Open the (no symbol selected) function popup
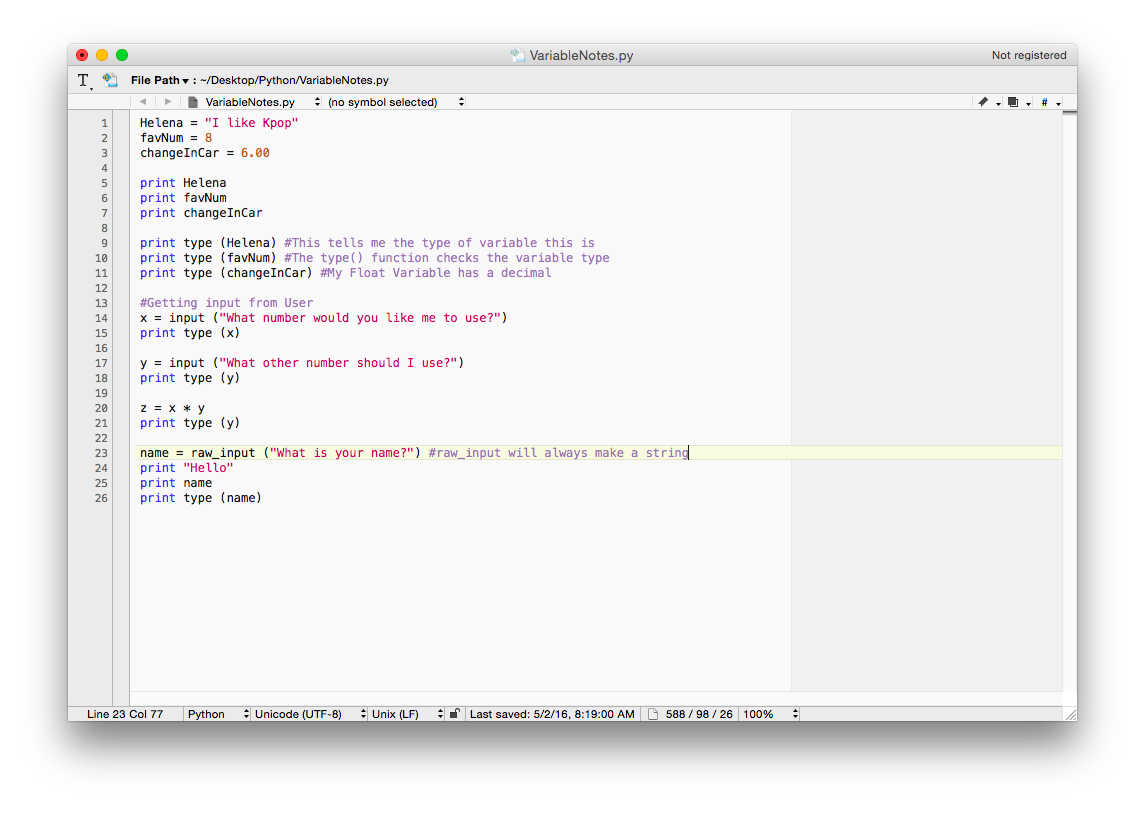1145x813 pixels. tap(396, 102)
